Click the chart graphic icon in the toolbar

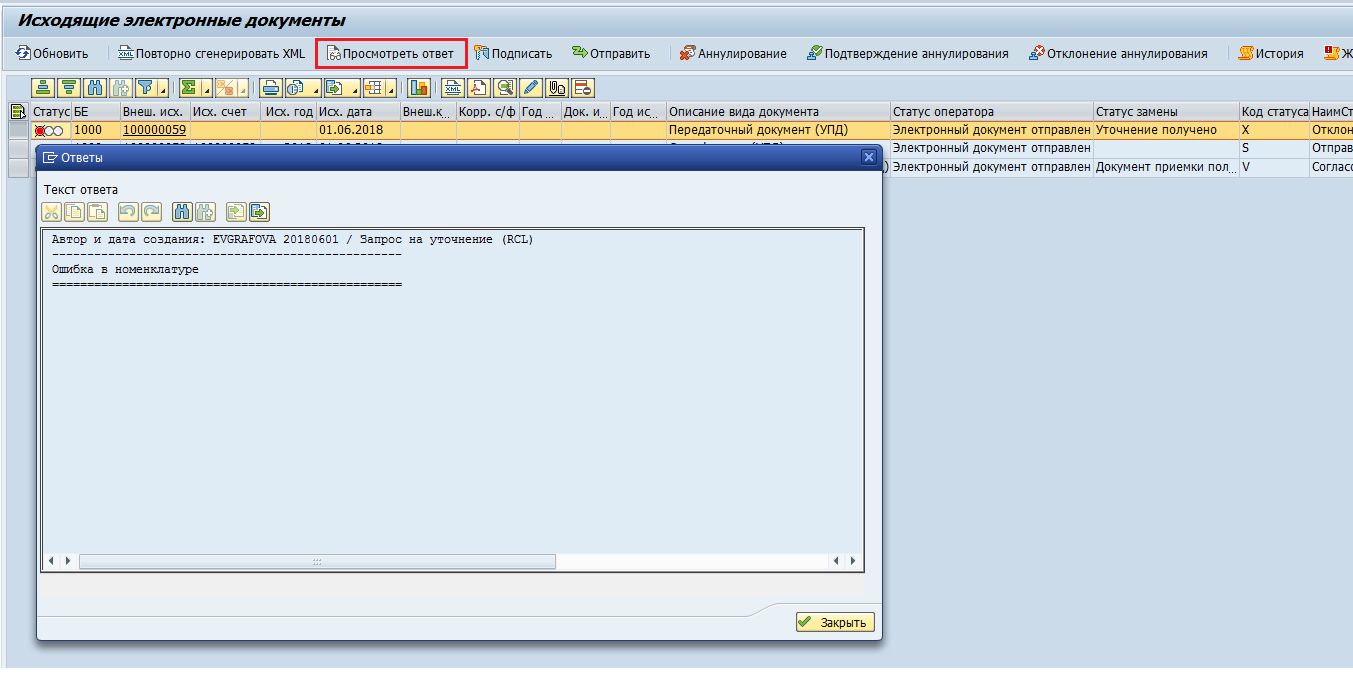tap(419, 87)
